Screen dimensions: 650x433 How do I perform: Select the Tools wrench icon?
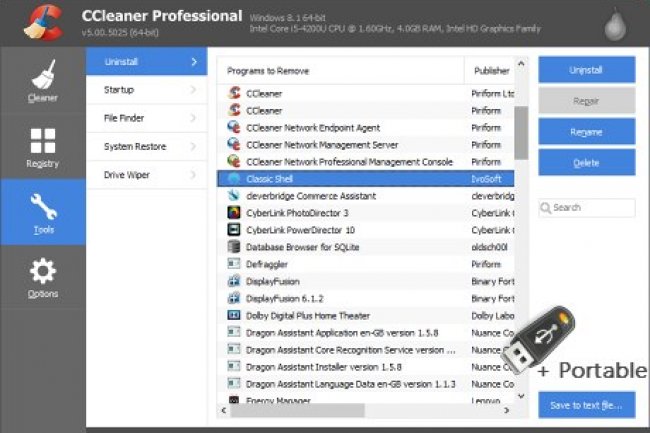click(x=42, y=206)
